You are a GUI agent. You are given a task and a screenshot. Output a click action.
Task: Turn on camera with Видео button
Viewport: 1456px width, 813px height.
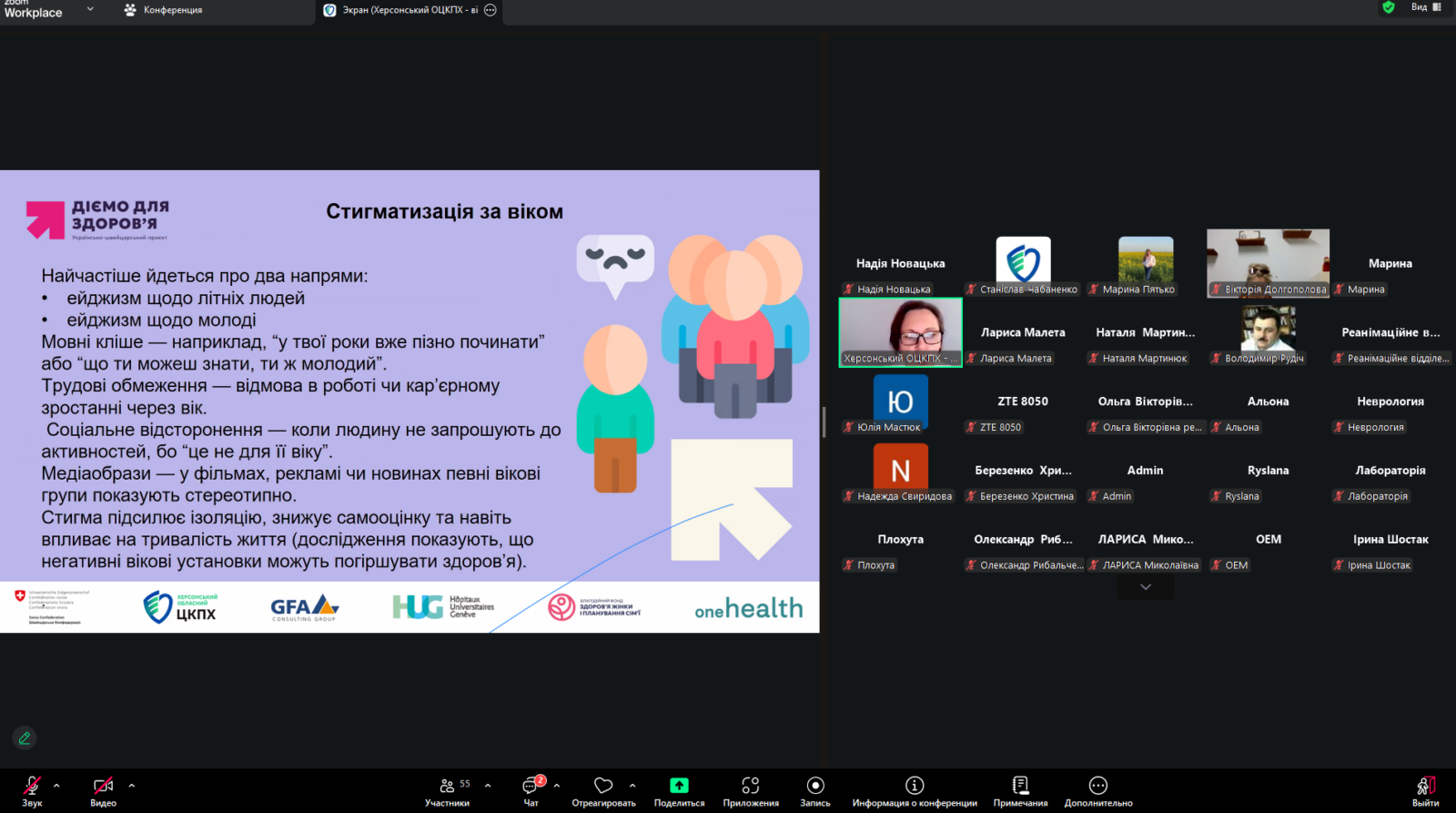tap(103, 788)
